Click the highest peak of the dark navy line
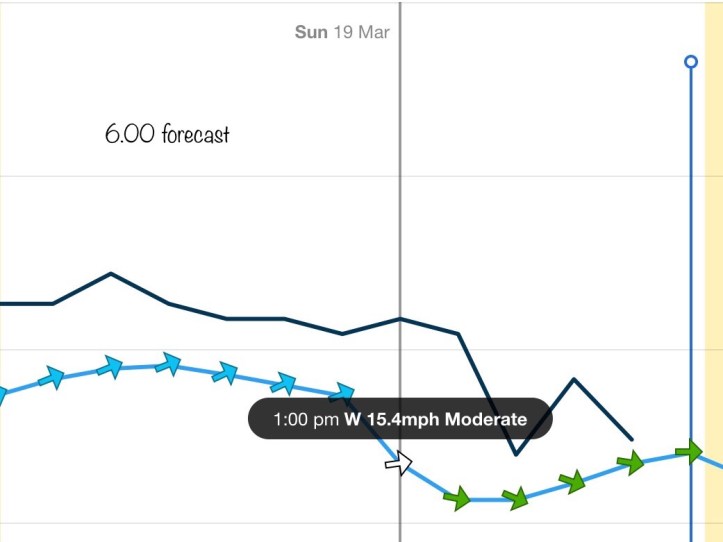Screen dimensions: 723x542 [111, 273]
